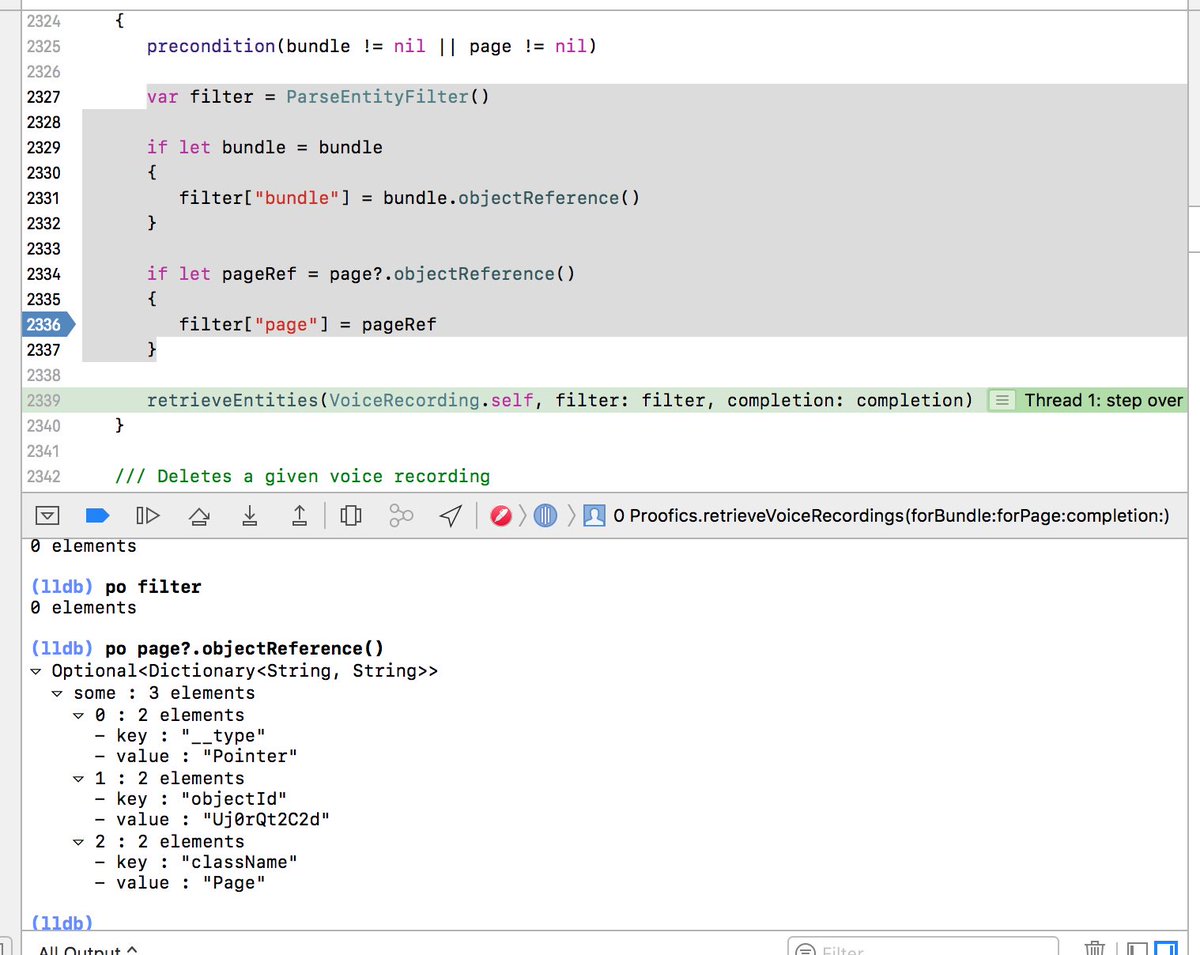Continue program execution in debug bar
Image resolution: width=1200 pixels, height=955 pixels.
(x=147, y=516)
